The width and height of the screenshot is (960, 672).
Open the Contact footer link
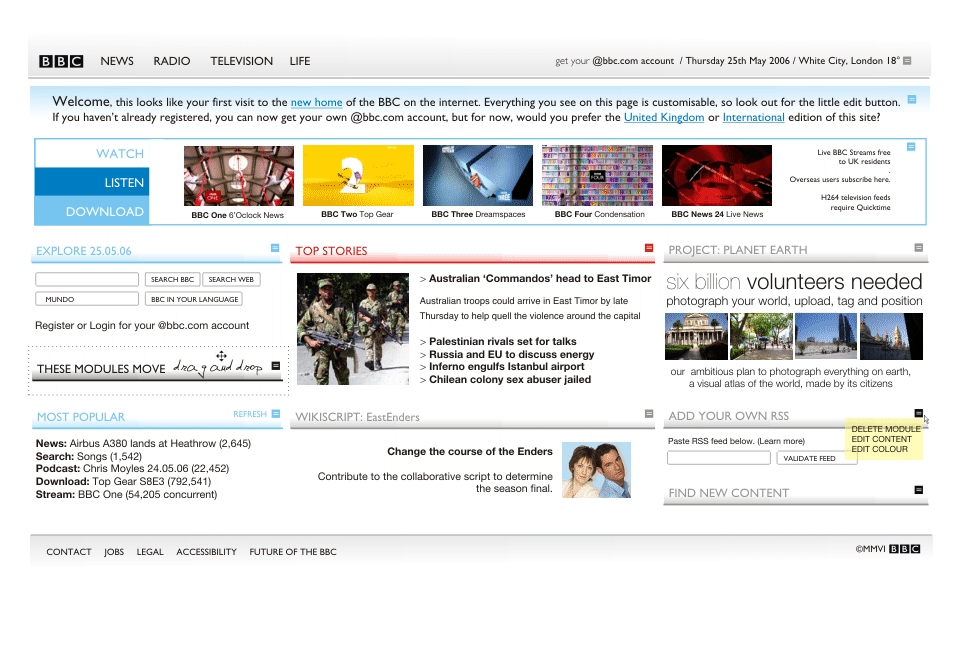pyautogui.click(x=69, y=552)
